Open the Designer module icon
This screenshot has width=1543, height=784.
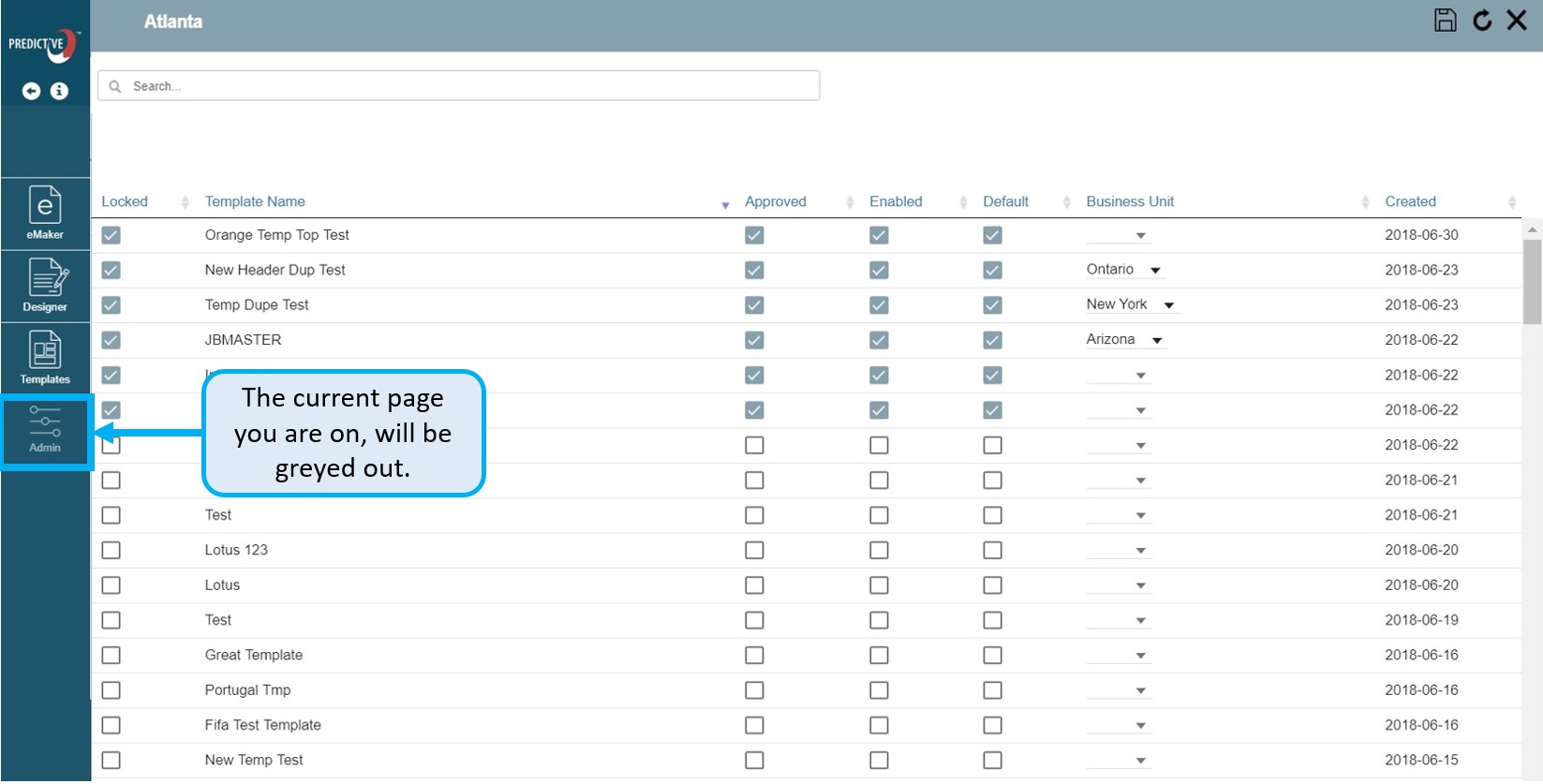coord(45,285)
